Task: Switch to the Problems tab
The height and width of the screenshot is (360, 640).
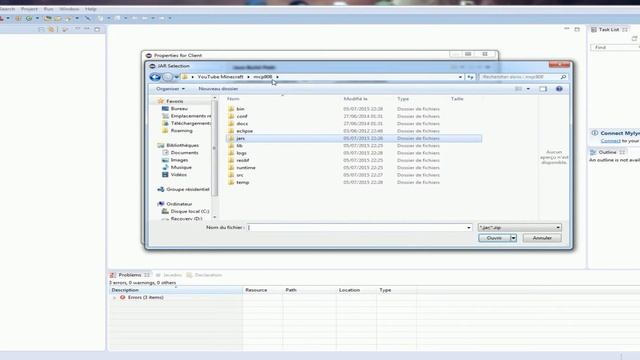Action: click(x=129, y=275)
